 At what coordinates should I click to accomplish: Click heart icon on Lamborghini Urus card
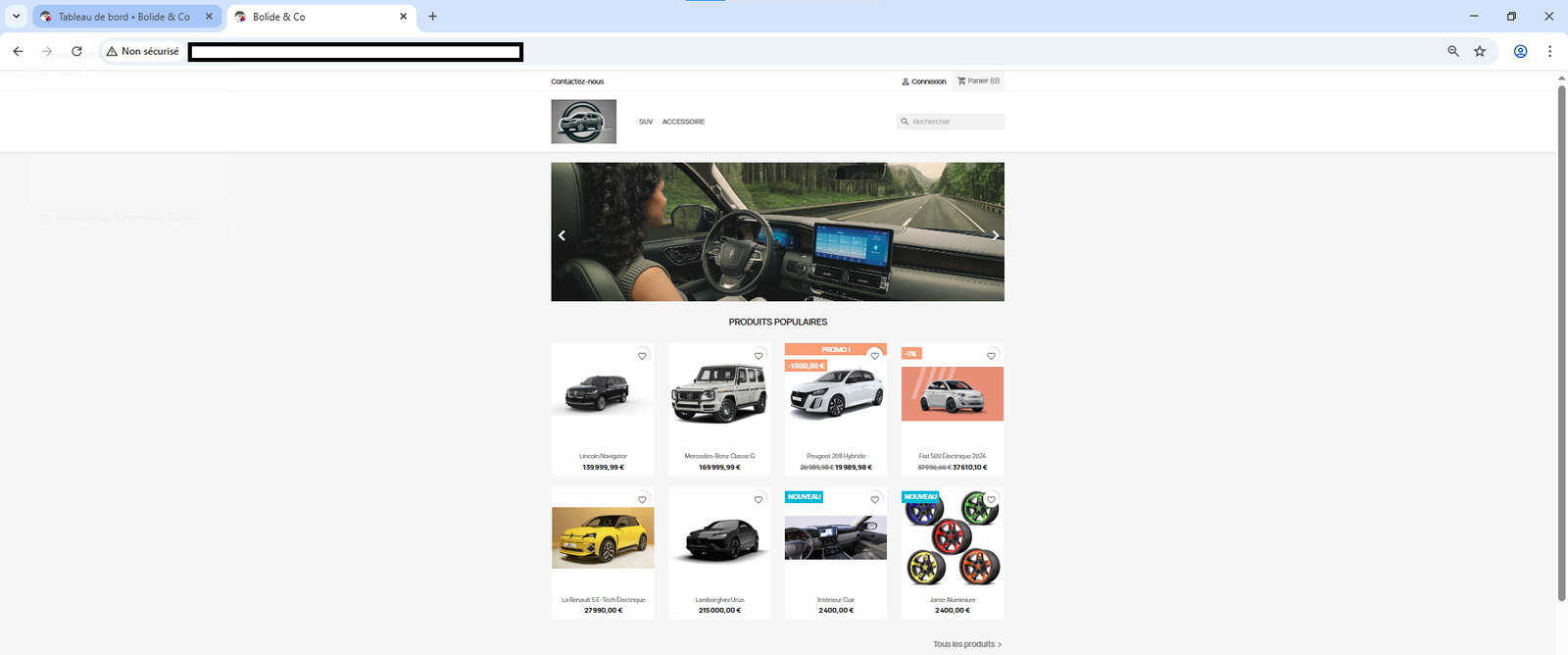[759, 500]
